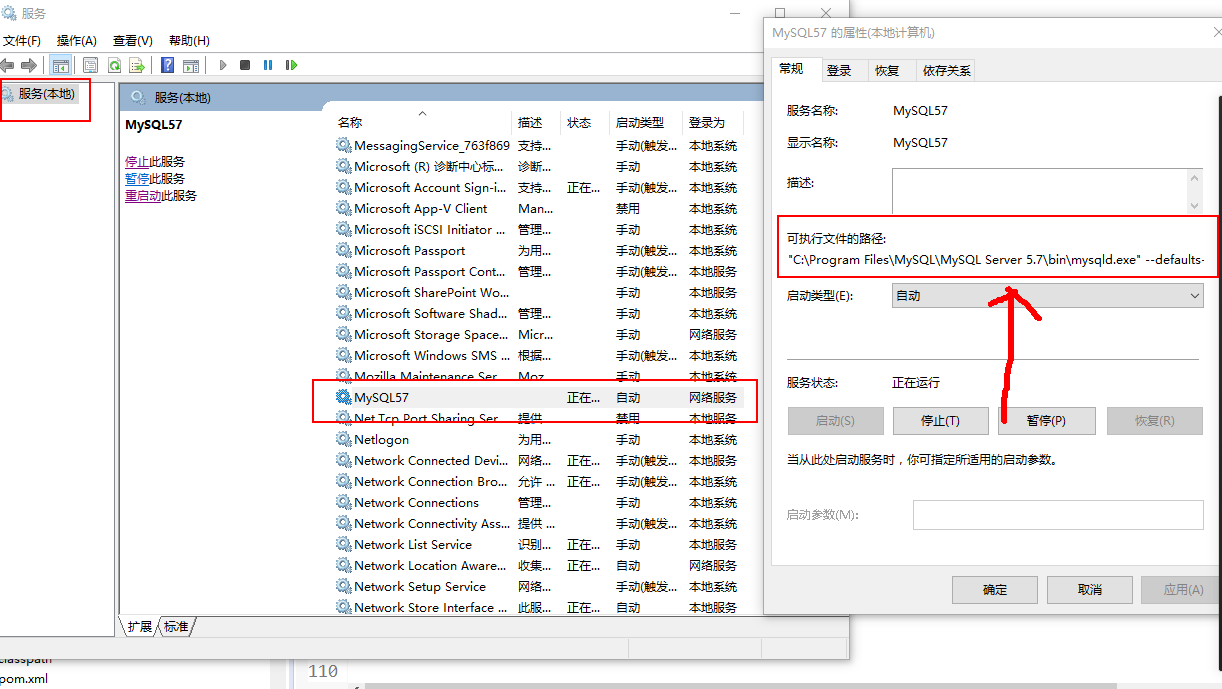Click the gear icon of Microsoft iSCSI Initiator
The width and height of the screenshot is (1222, 689).
(344, 229)
